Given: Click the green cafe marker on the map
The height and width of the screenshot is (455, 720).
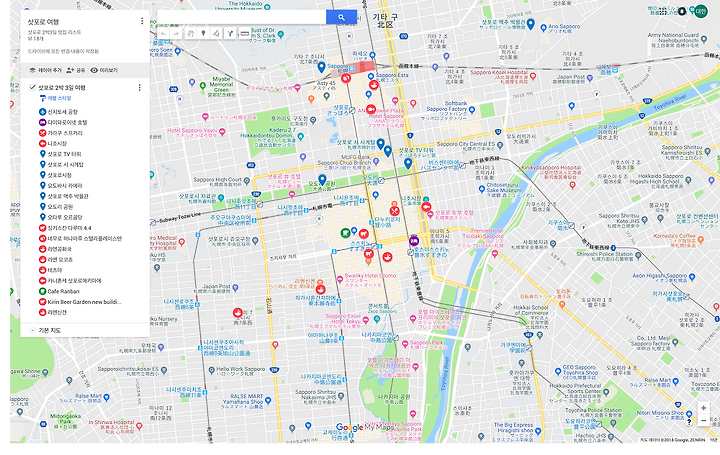Looking at the screenshot, I should tap(345, 233).
